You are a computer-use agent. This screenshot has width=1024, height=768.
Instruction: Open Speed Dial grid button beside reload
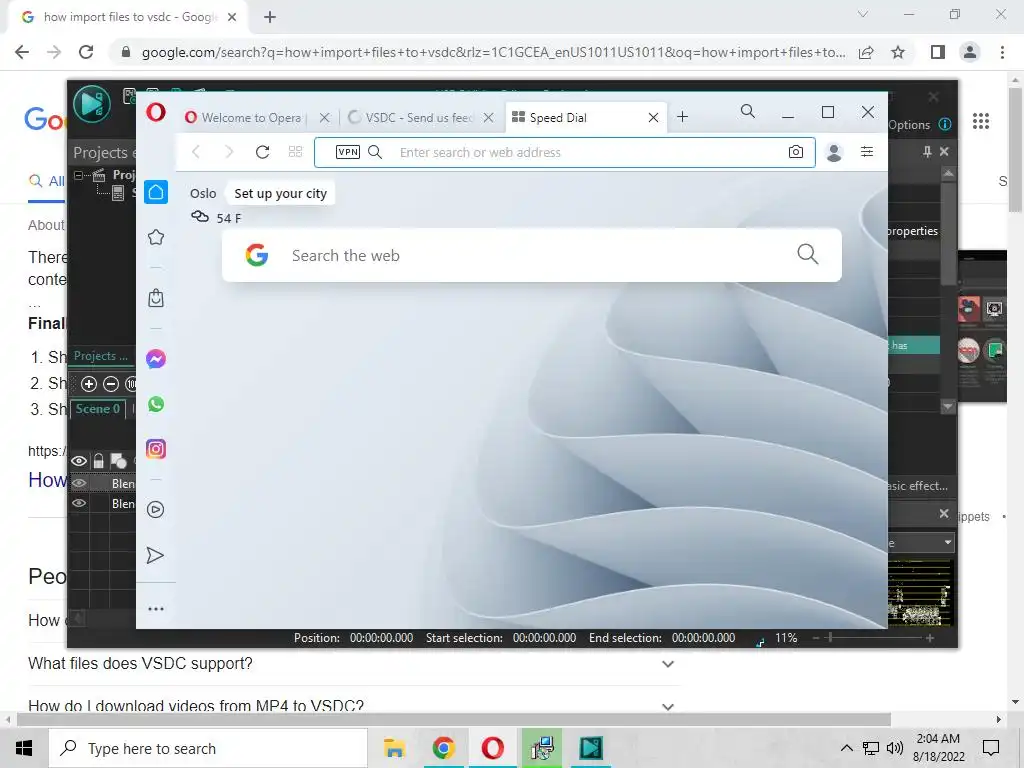click(295, 152)
